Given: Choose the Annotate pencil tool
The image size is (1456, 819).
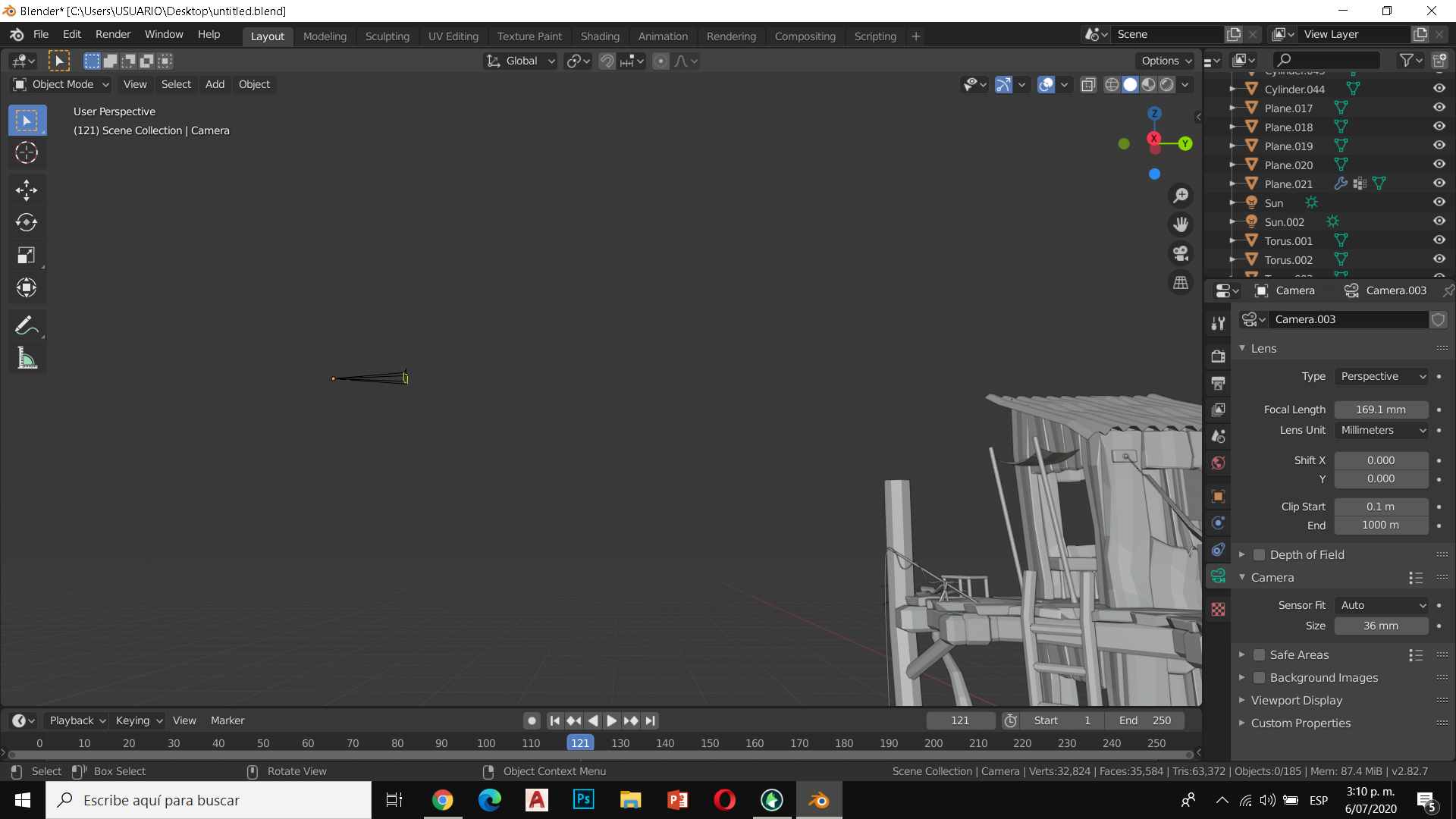Looking at the screenshot, I should tap(27, 325).
